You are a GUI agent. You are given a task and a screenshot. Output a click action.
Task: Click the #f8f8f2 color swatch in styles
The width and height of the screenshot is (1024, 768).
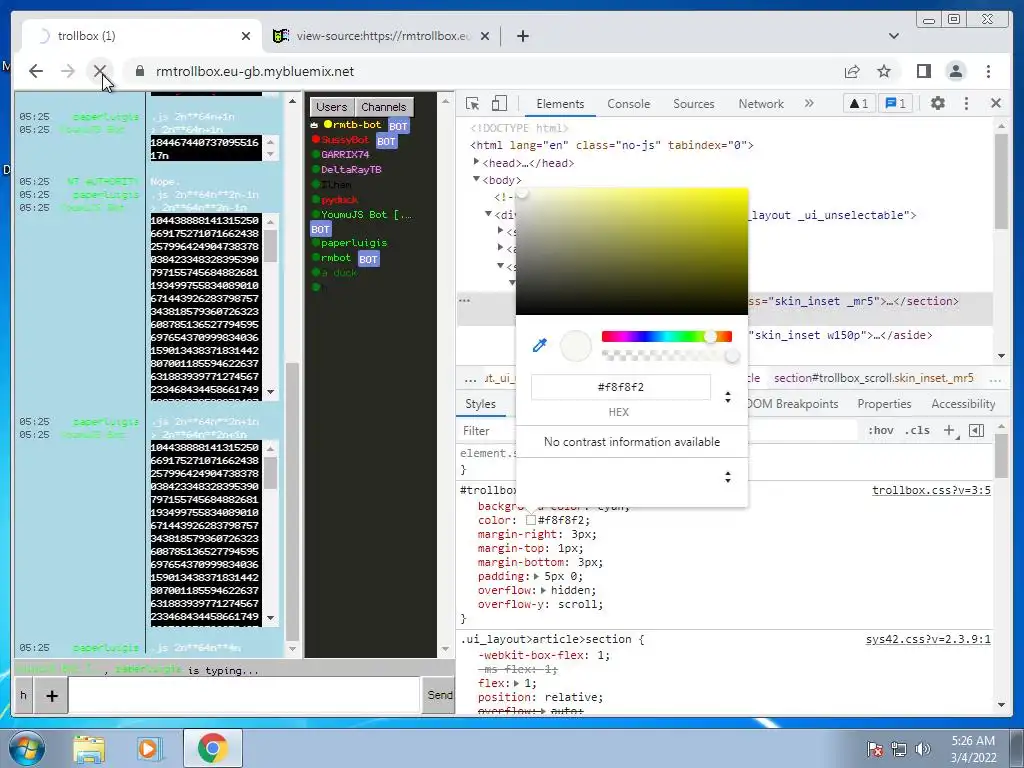pyautogui.click(x=531, y=520)
